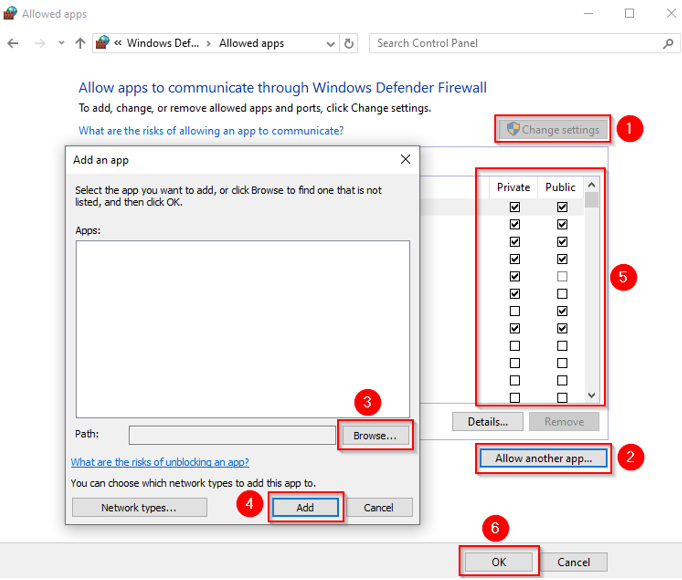Click the search magnifier icon
The width and height of the screenshot is (682, 580).
[668, 44]
